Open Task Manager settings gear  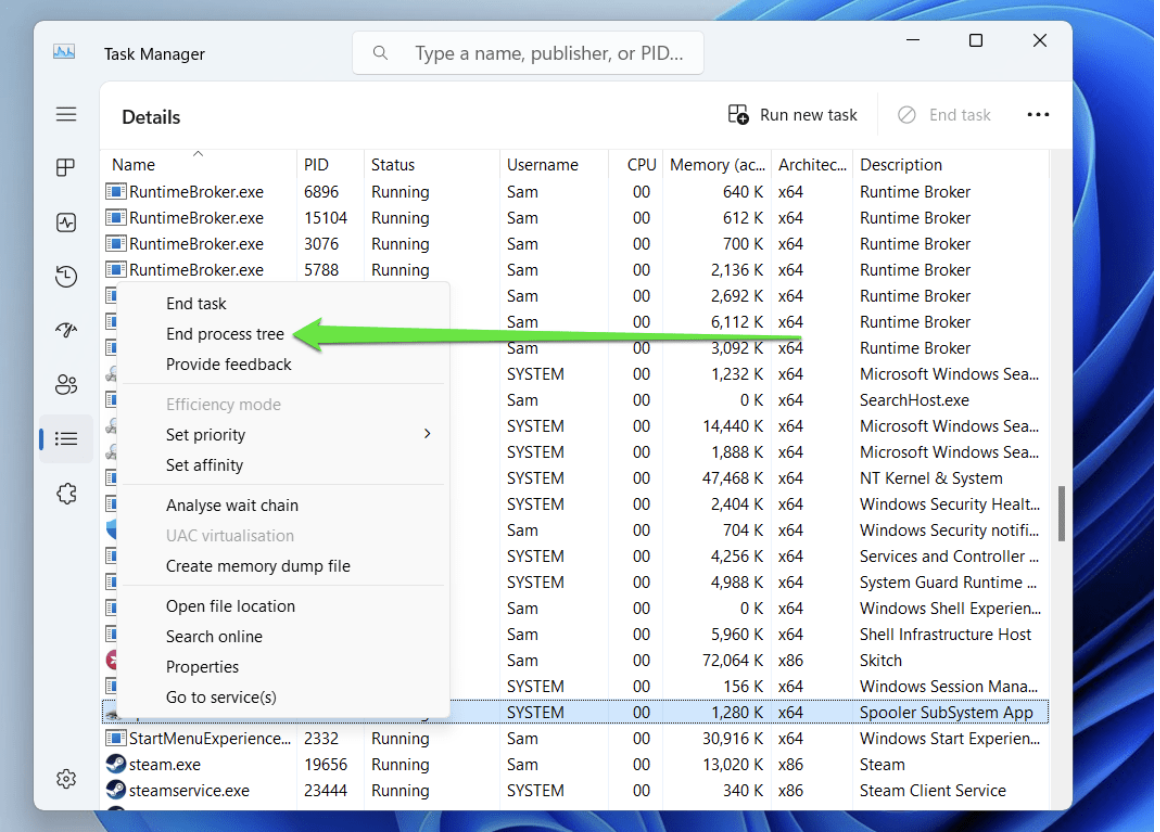coord(66,779)
